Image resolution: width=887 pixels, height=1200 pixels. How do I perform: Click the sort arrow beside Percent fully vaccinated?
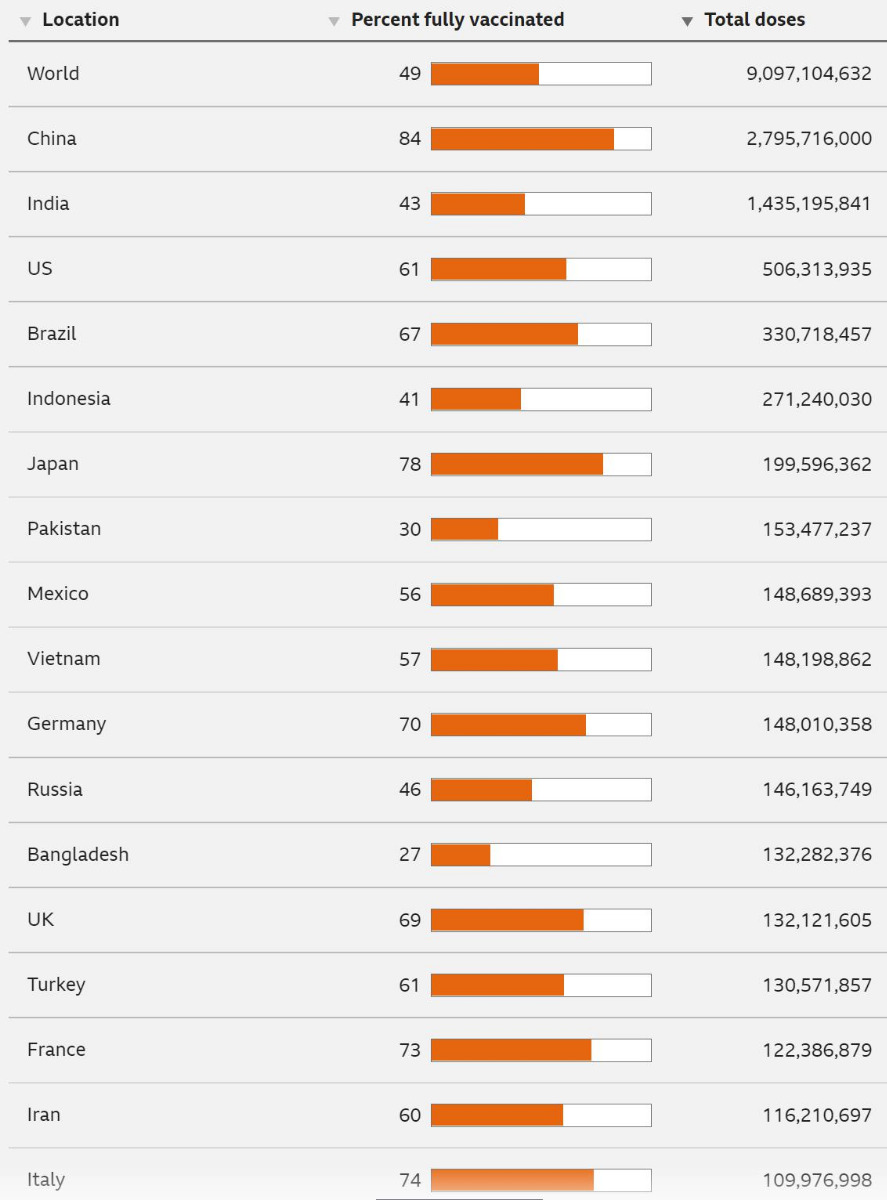coord(334,21)
